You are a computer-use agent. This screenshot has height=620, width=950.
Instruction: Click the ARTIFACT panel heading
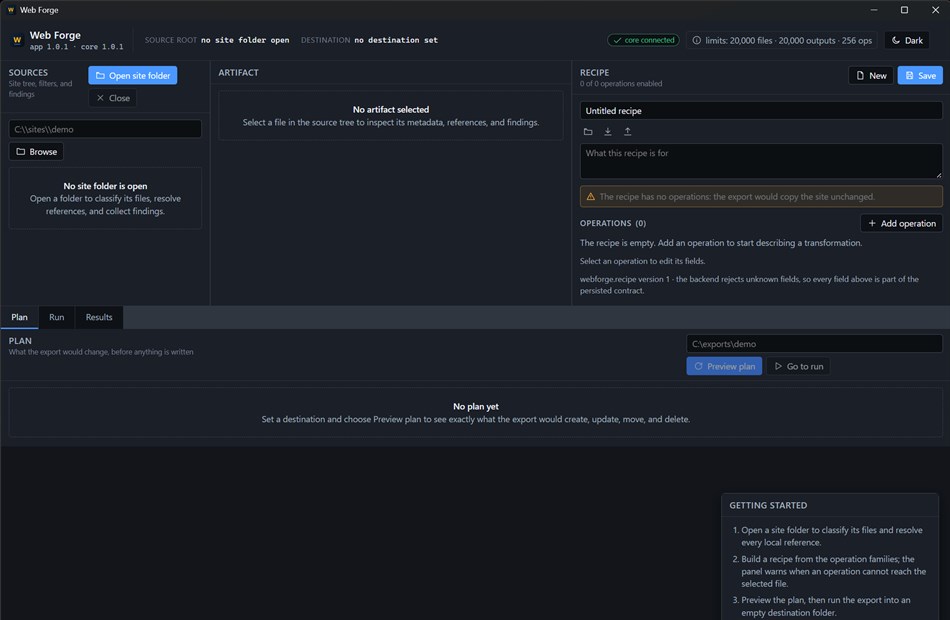pyautogui.click(x=238, y=72)
